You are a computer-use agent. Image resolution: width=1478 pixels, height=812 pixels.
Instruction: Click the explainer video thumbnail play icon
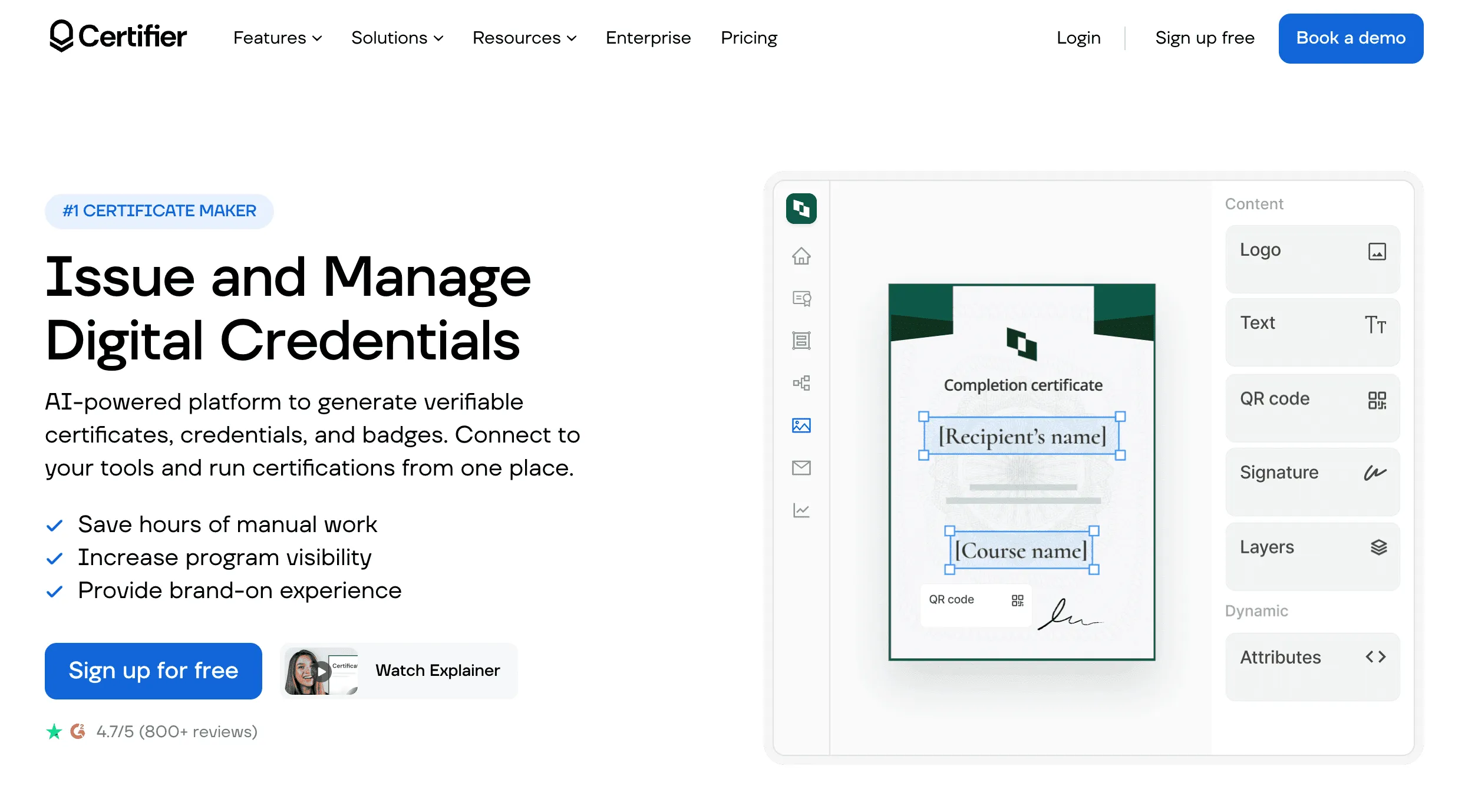pyautogui.click(x=322, y=671)
